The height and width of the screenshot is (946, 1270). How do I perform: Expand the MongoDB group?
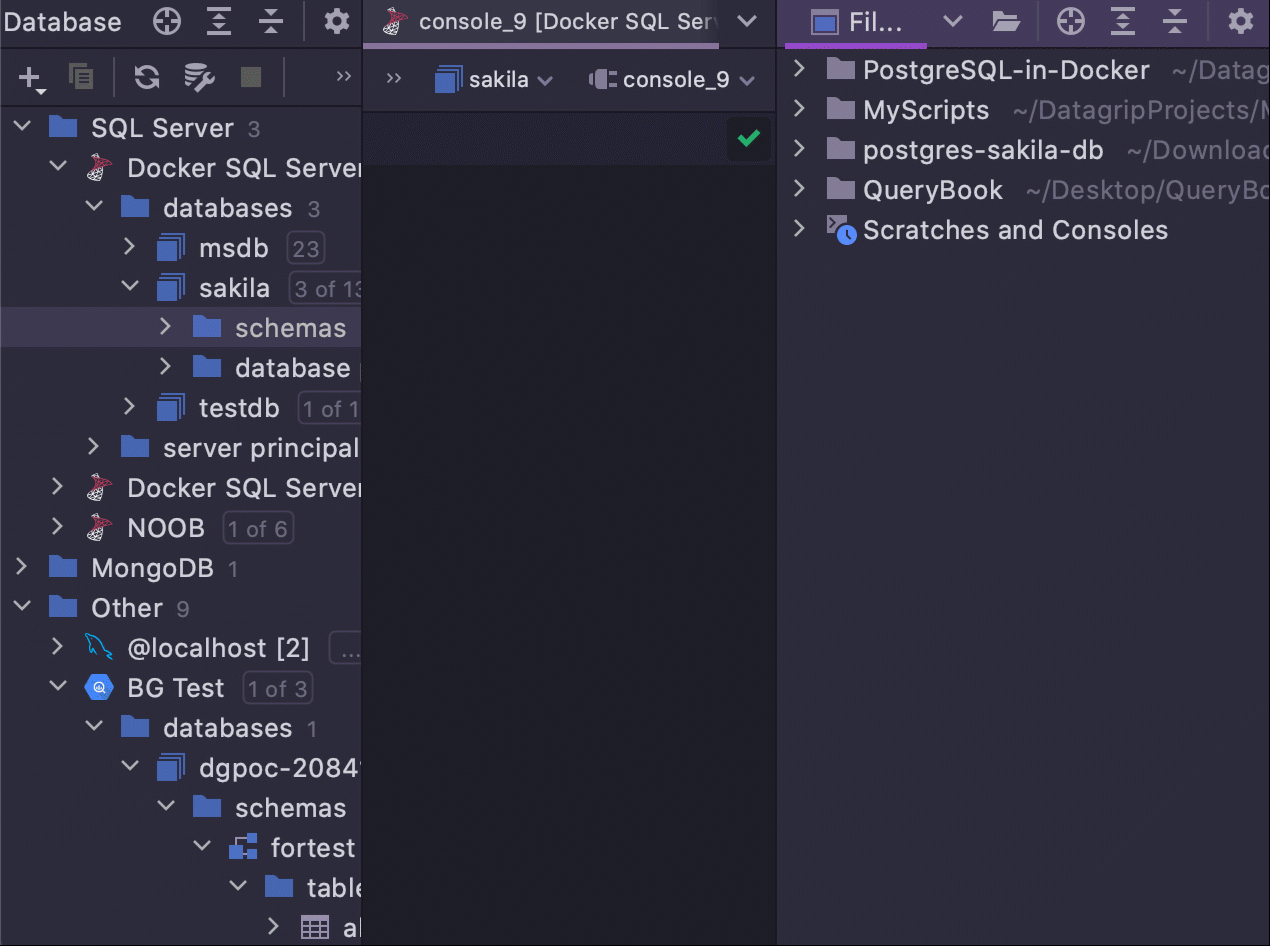tap(22, 567)
